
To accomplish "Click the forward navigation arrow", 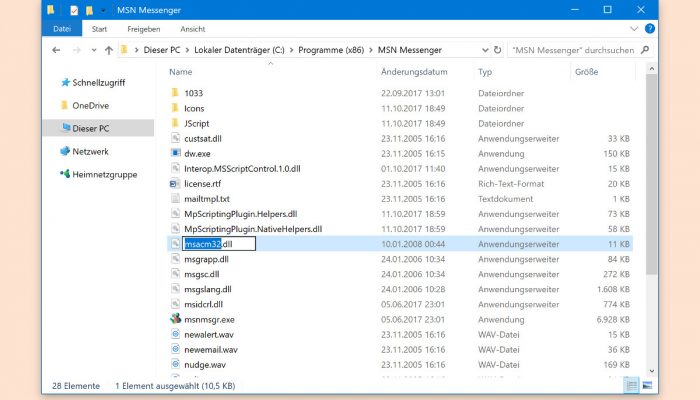I will click(x=77, y=50).
